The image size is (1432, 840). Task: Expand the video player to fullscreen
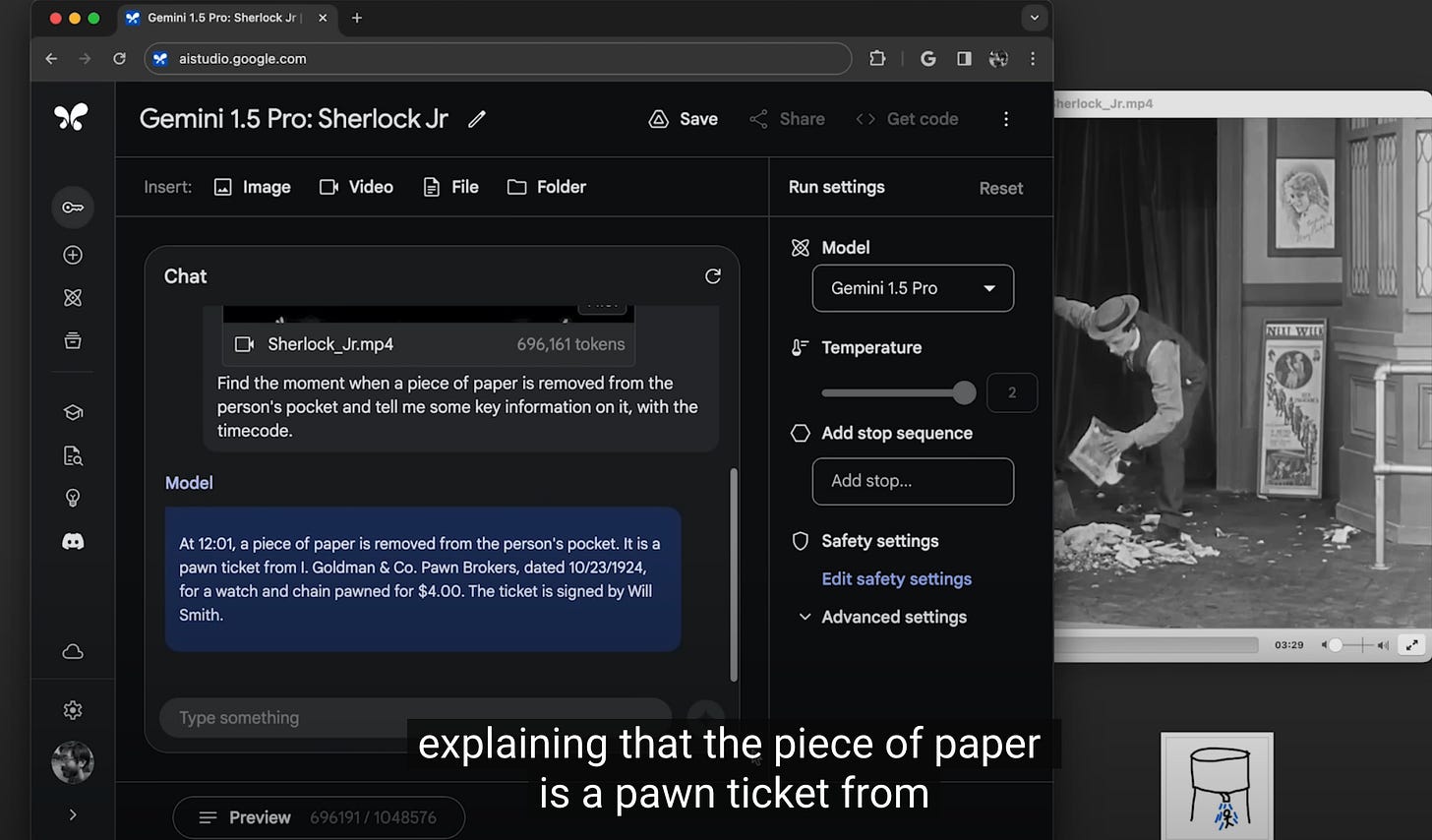point(1412,645)
